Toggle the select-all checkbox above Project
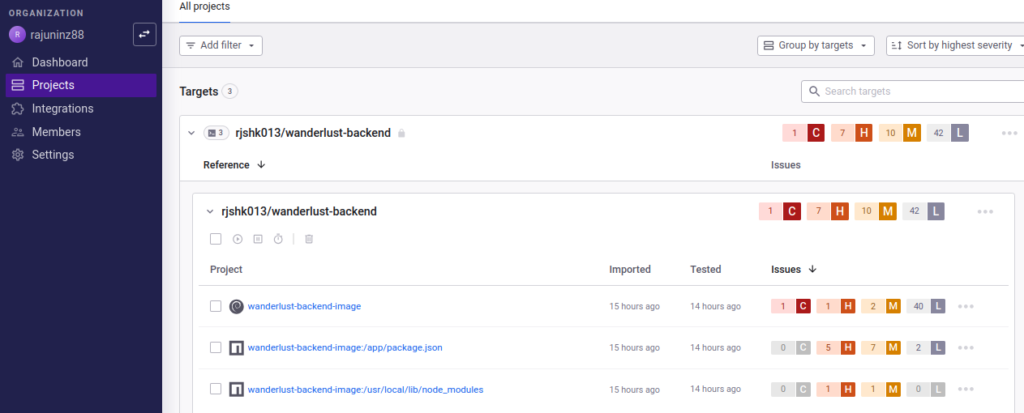Image resolution: width=1024 pixels, height=413 pixels. pyautogui.click(x=216, y=239)
